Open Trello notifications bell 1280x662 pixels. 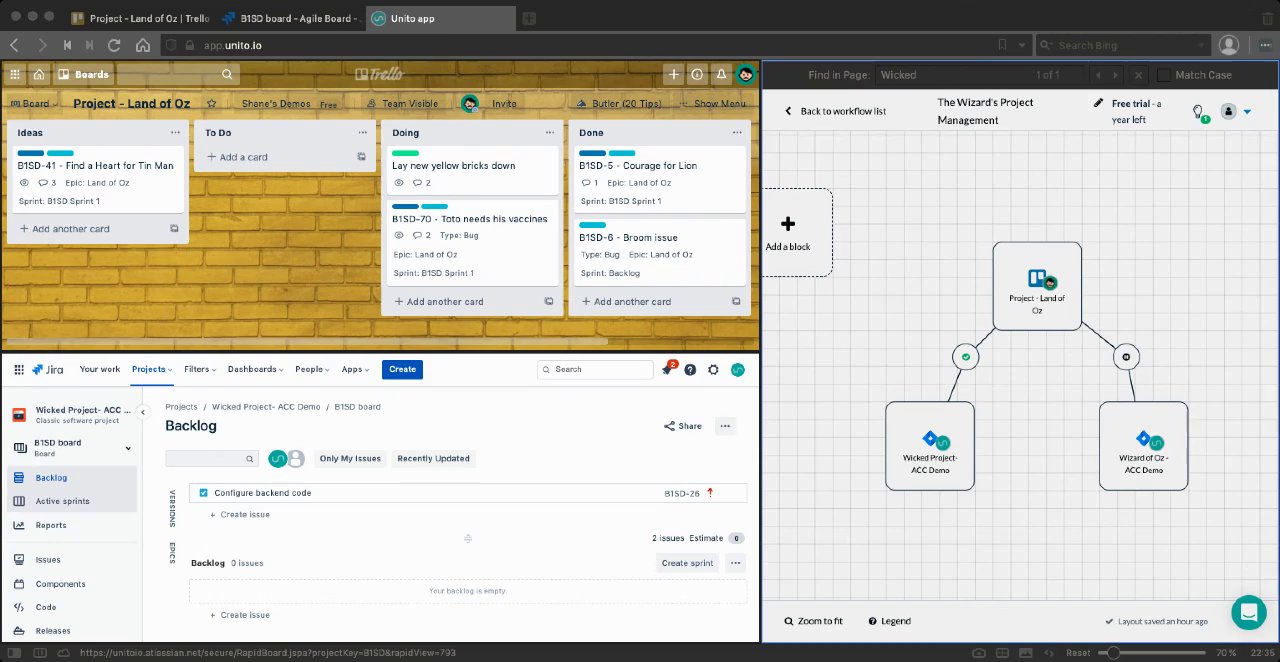(721, 74)
